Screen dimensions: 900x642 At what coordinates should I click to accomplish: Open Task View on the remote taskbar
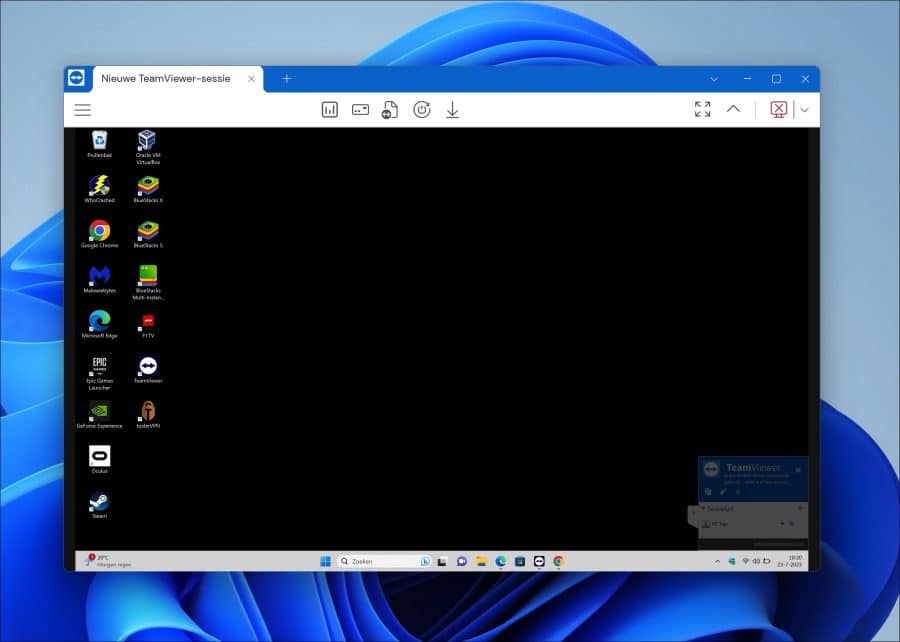[x=442, y=561]
